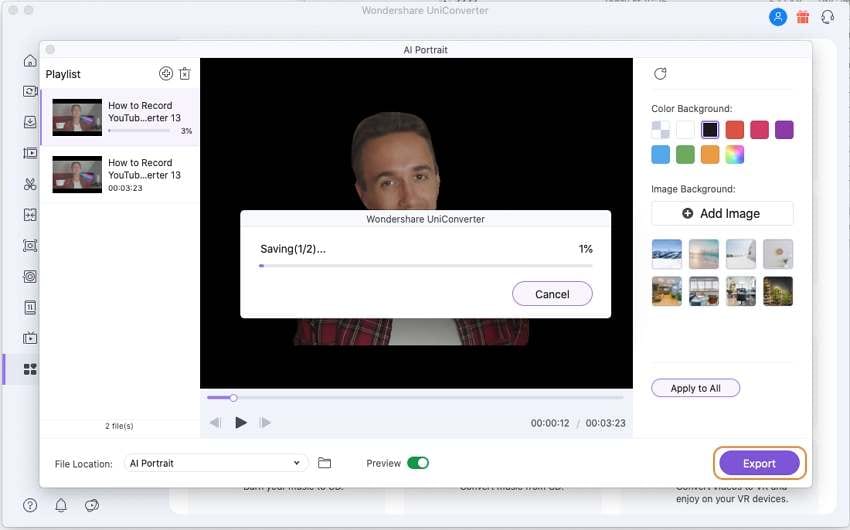This screenshot has width=850, height=530.
Task: Open the DVD Burner sidebar icon
Action: pos(30,277)
